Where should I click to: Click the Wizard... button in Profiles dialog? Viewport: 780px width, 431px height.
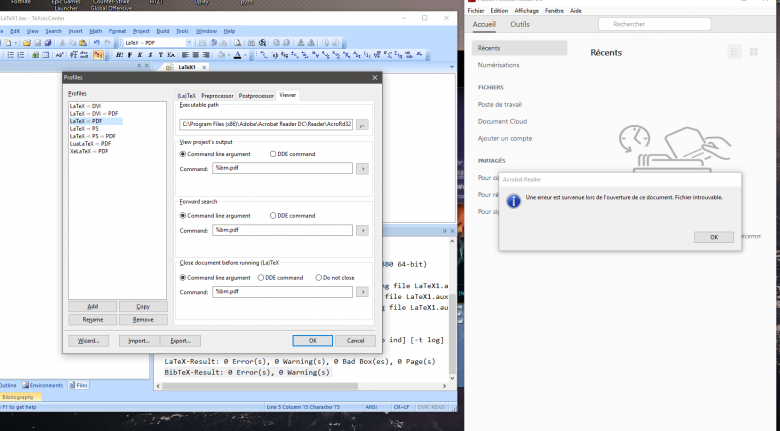[88, 340]
